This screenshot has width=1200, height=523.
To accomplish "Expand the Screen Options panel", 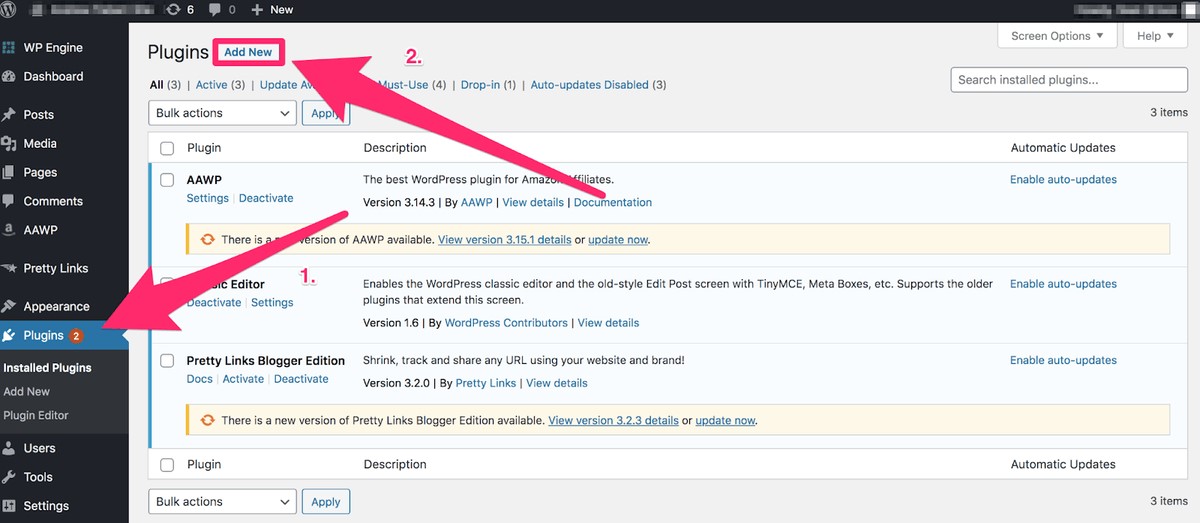I will tap(1057, 36).
